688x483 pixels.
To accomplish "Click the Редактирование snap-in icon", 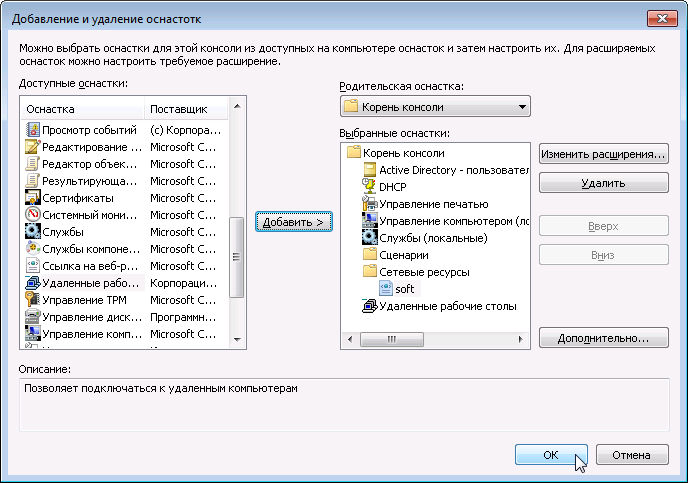I will (x=32, y=147).
